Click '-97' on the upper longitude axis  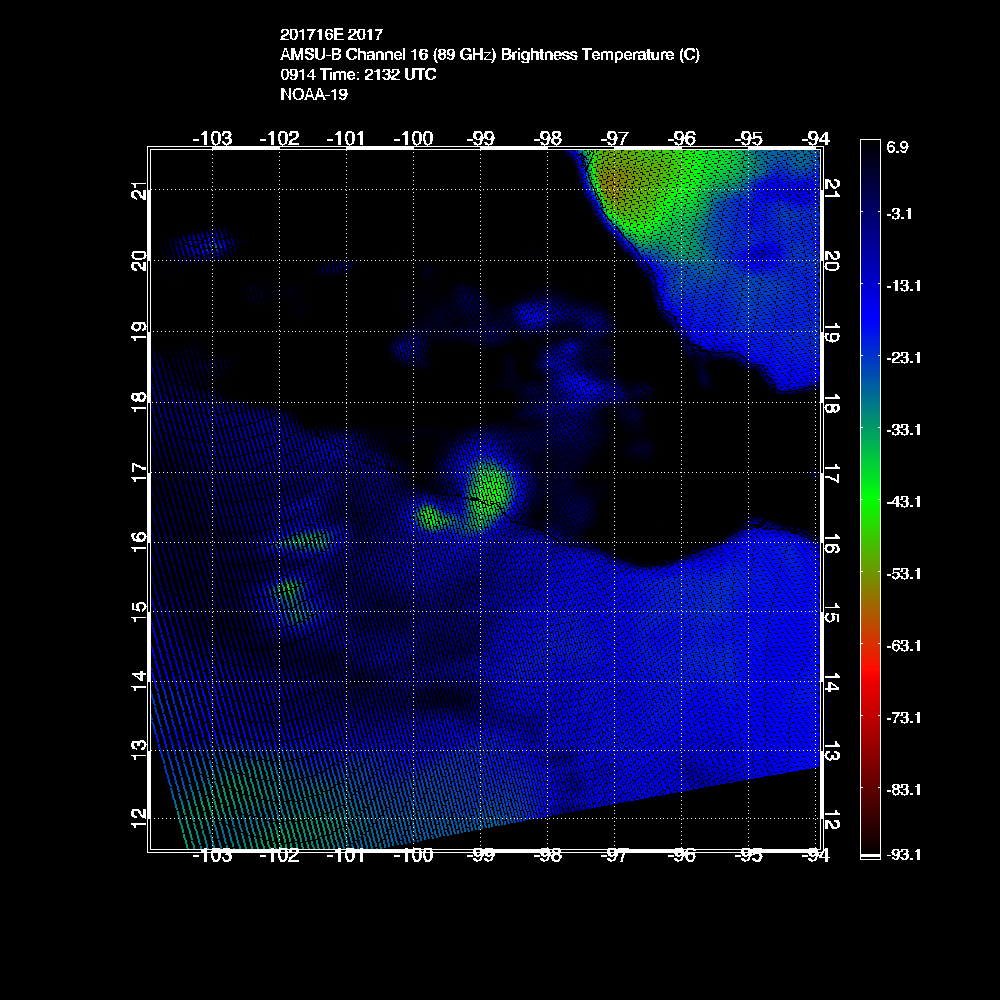tap(615, 138)
